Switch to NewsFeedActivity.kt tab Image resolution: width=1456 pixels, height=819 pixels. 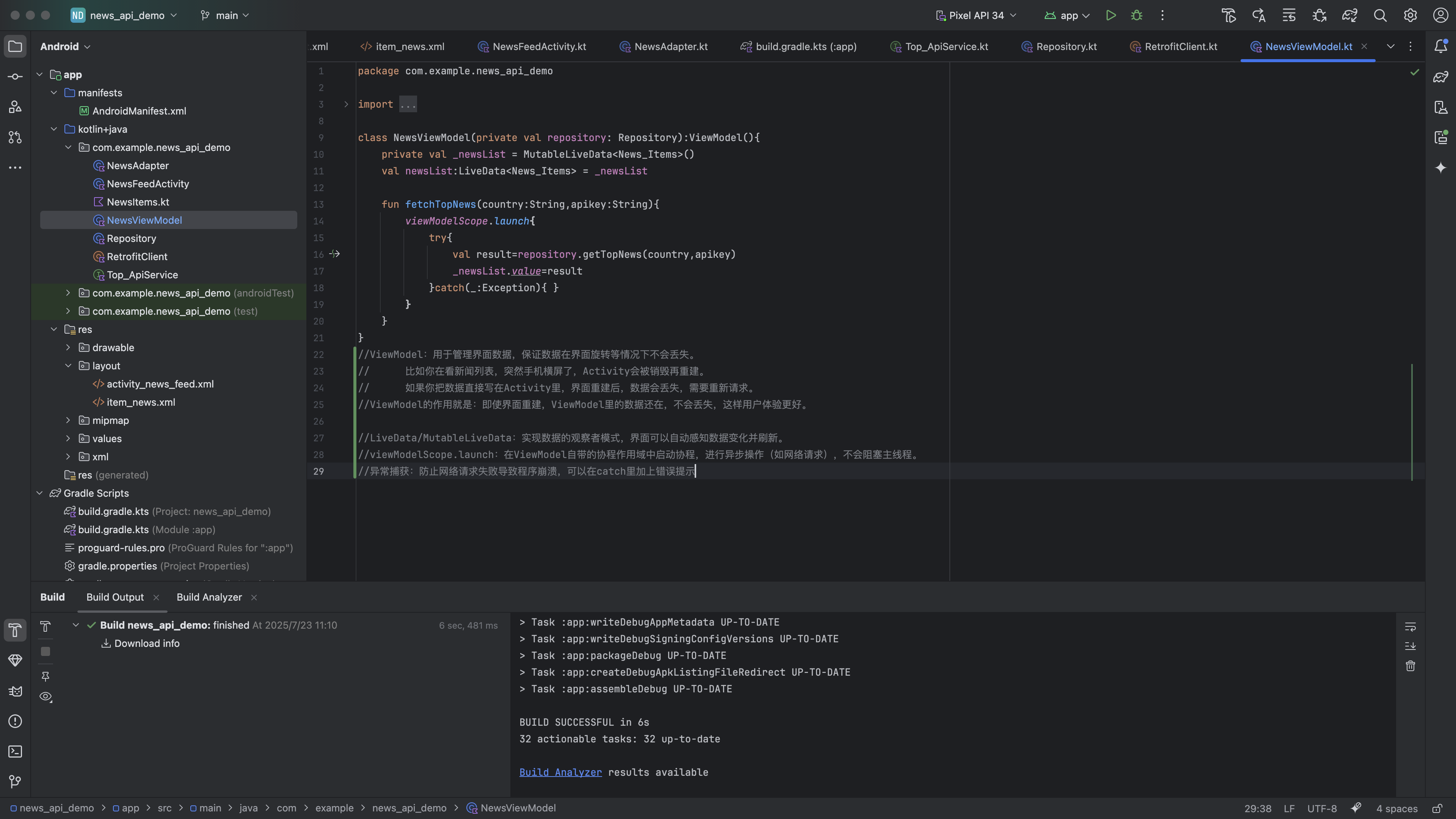click(x=532, y=46)
